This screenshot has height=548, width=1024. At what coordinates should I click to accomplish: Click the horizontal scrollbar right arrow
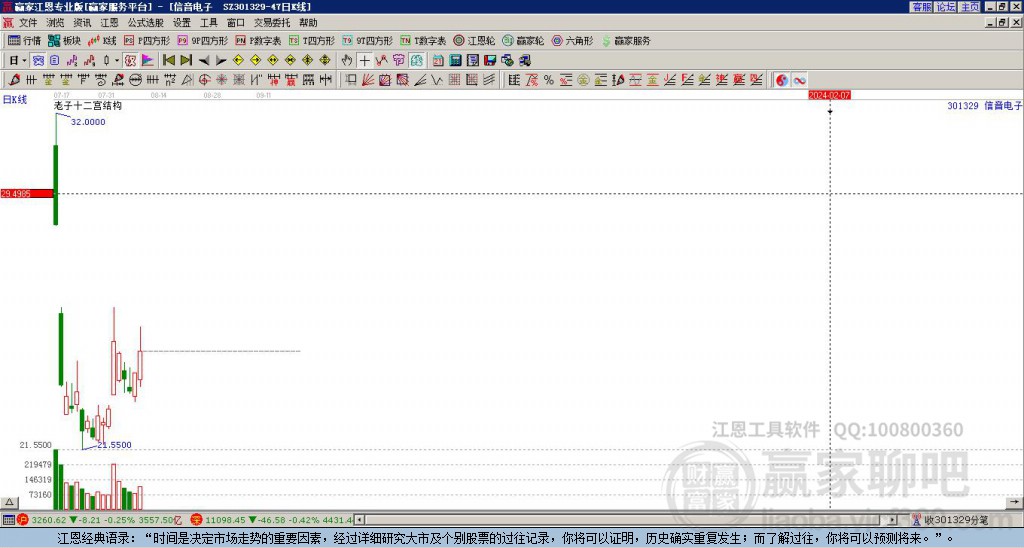tap(893, 520)
